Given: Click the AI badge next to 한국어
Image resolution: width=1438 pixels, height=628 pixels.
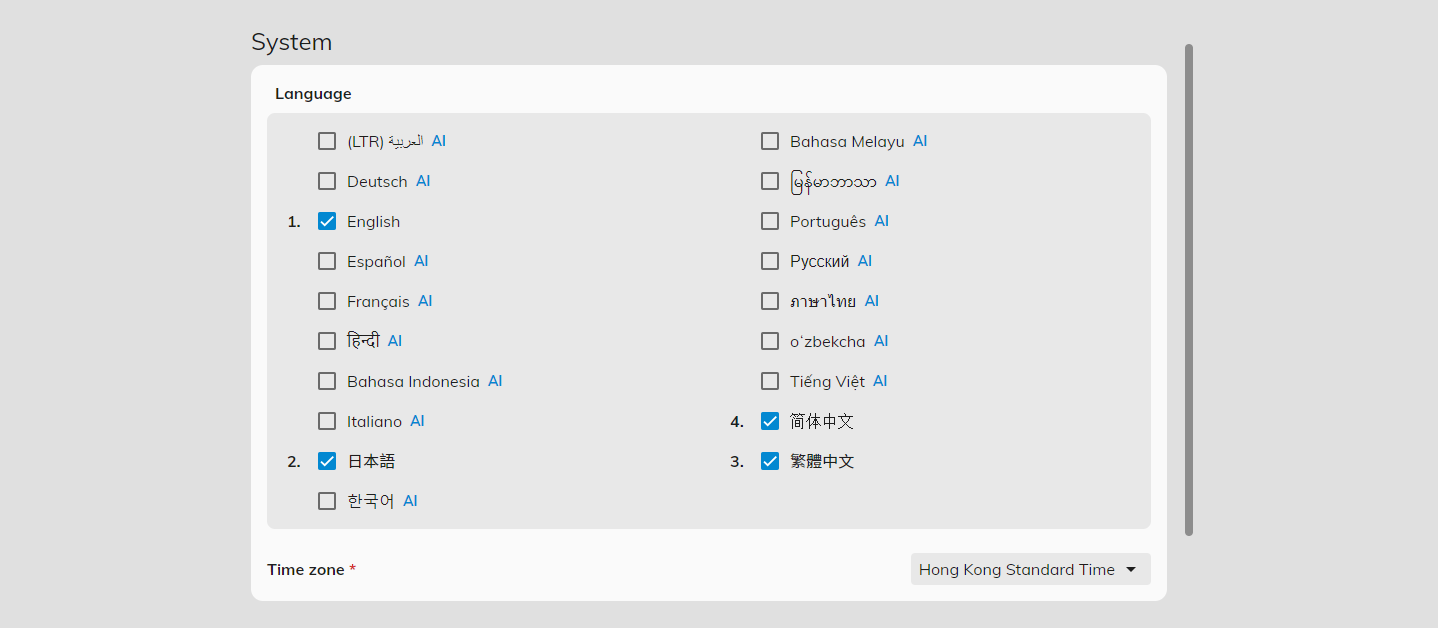Looking at the screenshot, I should [410, 501].
